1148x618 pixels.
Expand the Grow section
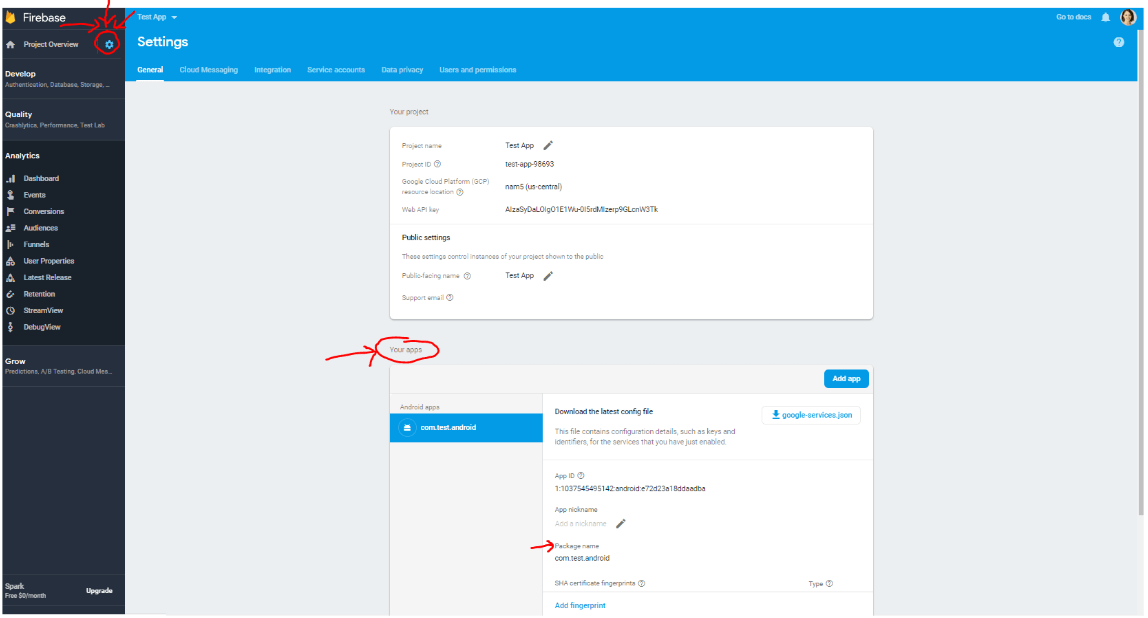[x=62, y=365]
